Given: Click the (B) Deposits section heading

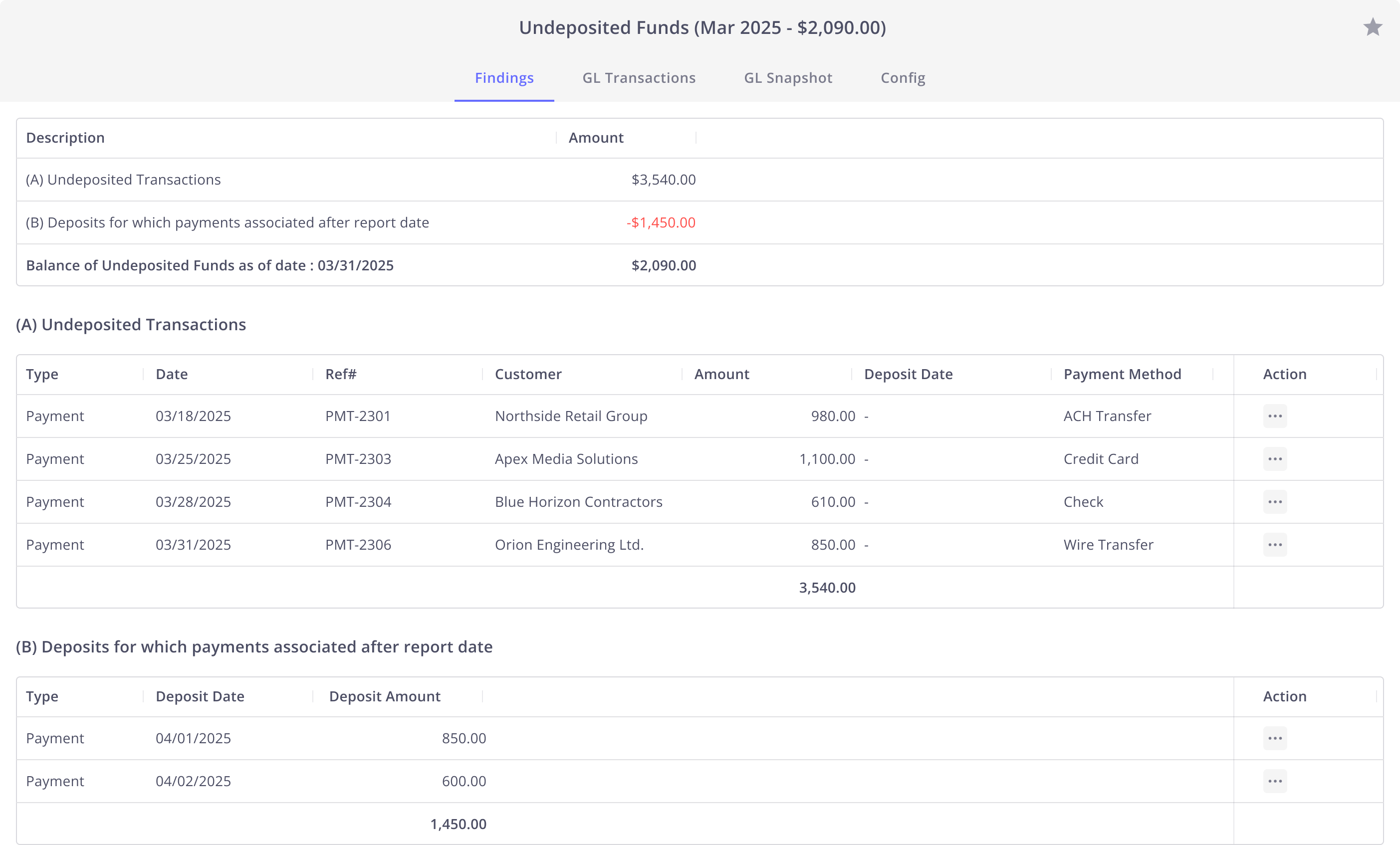Looking at the screenshot, I should pos(254,647).
